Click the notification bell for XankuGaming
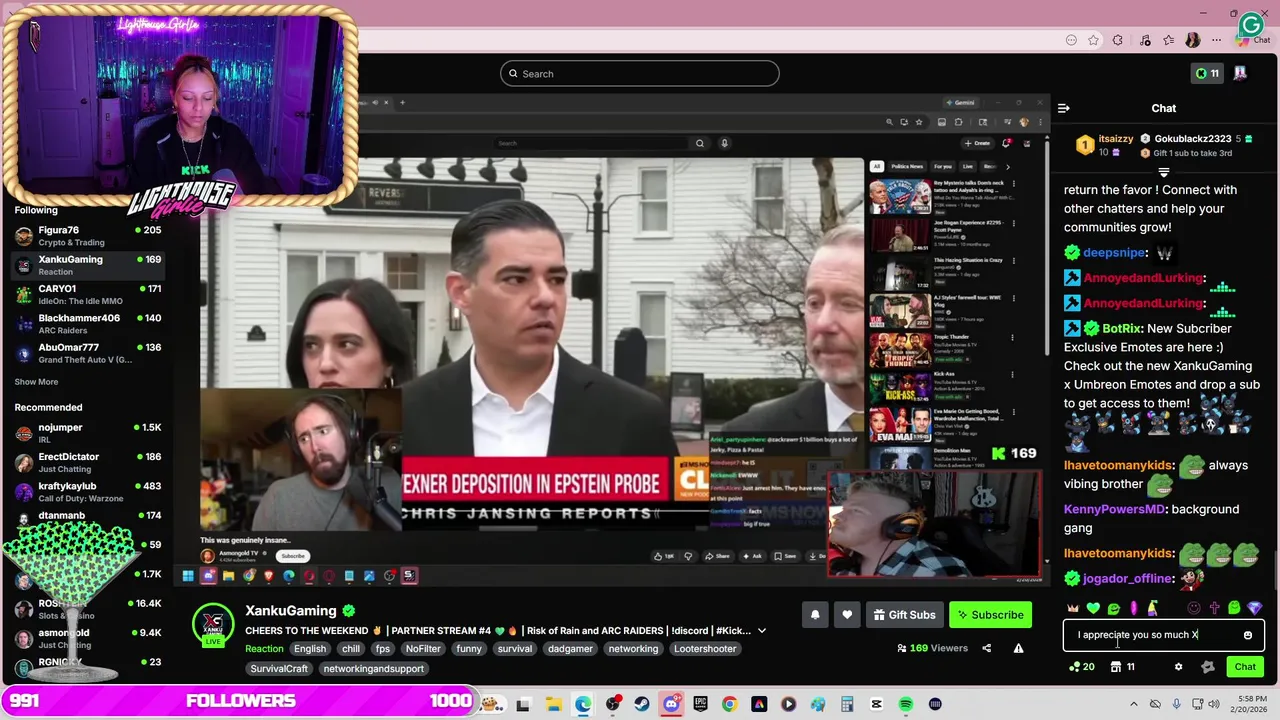Viewport: 1280px width, 720px height. (815, 615)
